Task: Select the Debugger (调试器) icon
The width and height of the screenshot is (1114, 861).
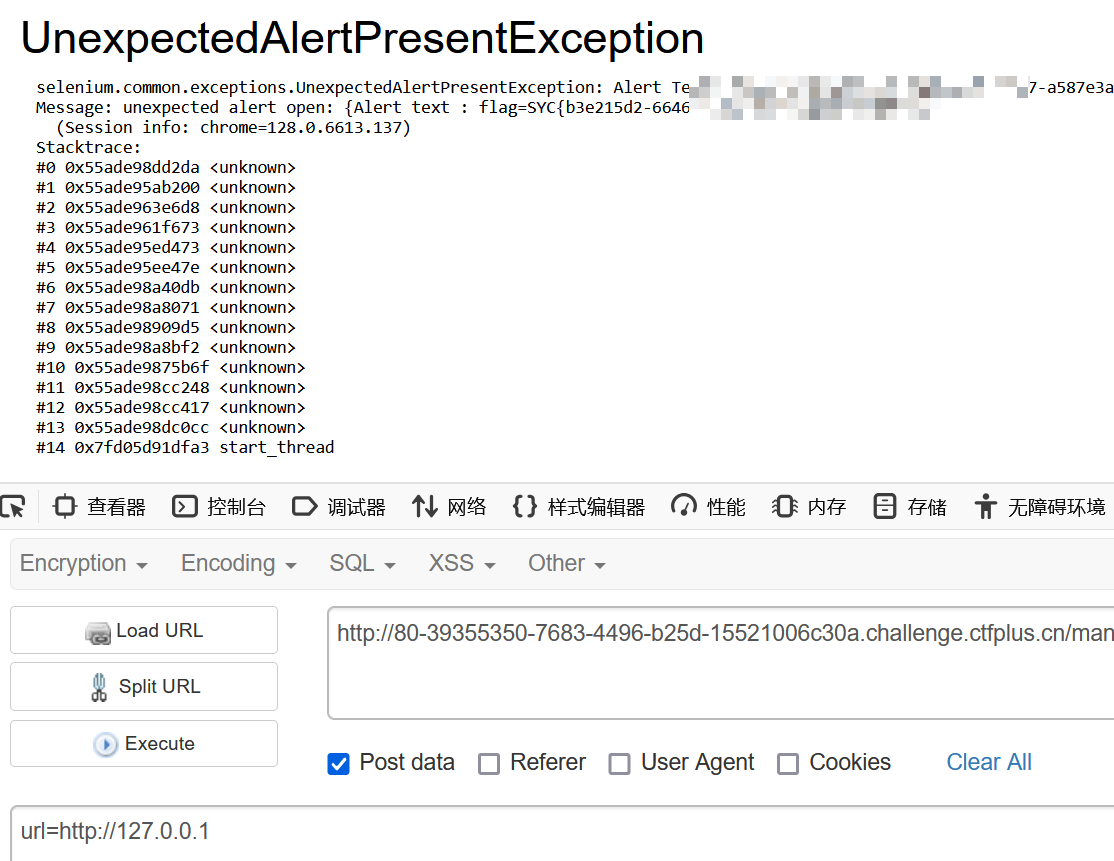Action: pos(305,507)
